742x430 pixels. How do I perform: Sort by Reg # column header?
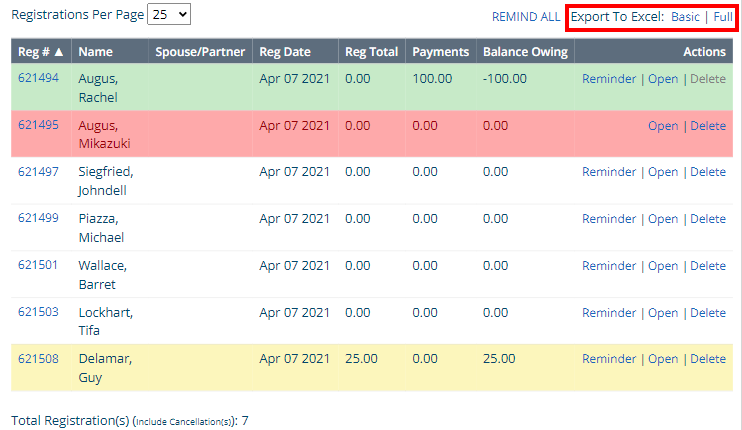41,52
